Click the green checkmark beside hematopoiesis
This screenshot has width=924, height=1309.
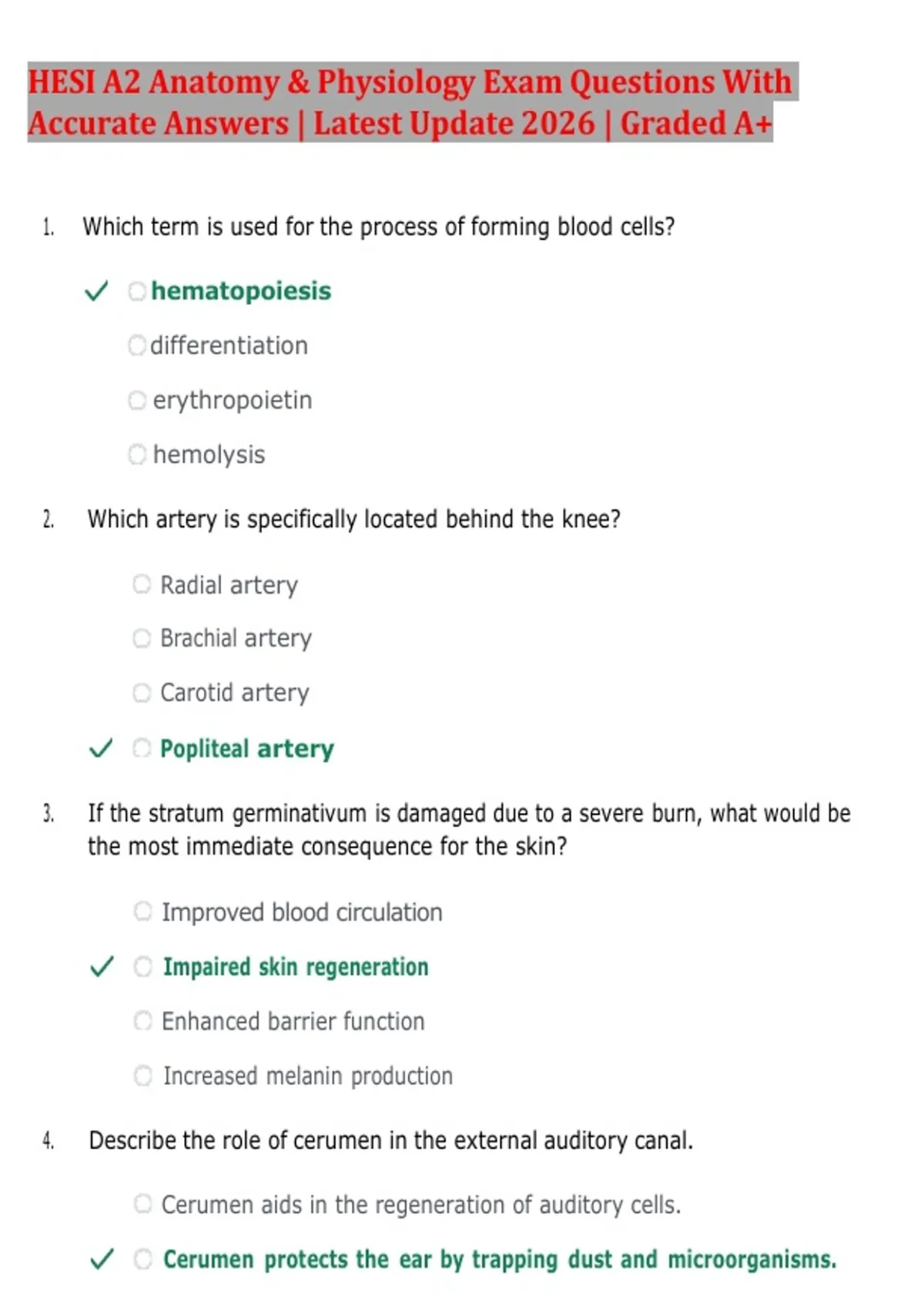96,291
